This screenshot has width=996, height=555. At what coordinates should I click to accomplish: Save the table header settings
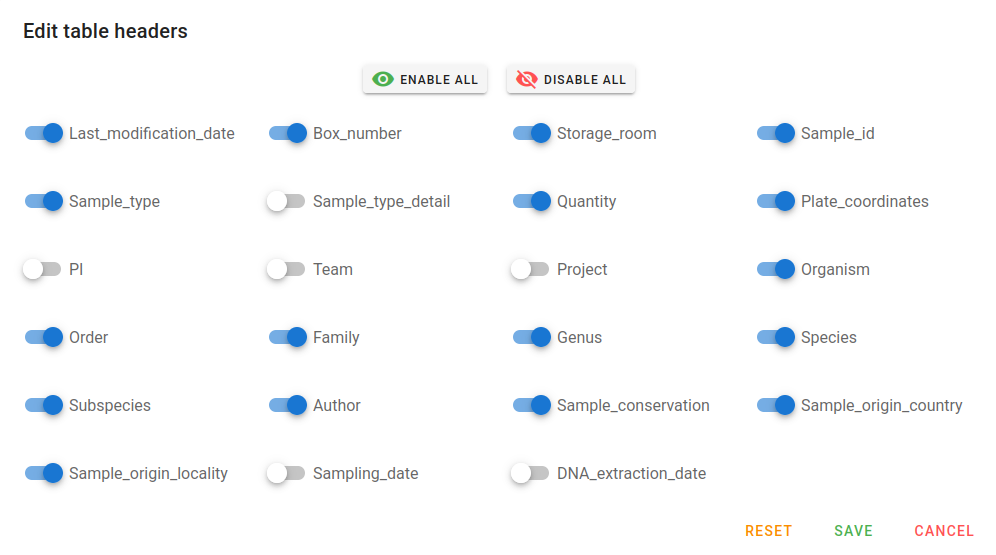tap(853, 531)
